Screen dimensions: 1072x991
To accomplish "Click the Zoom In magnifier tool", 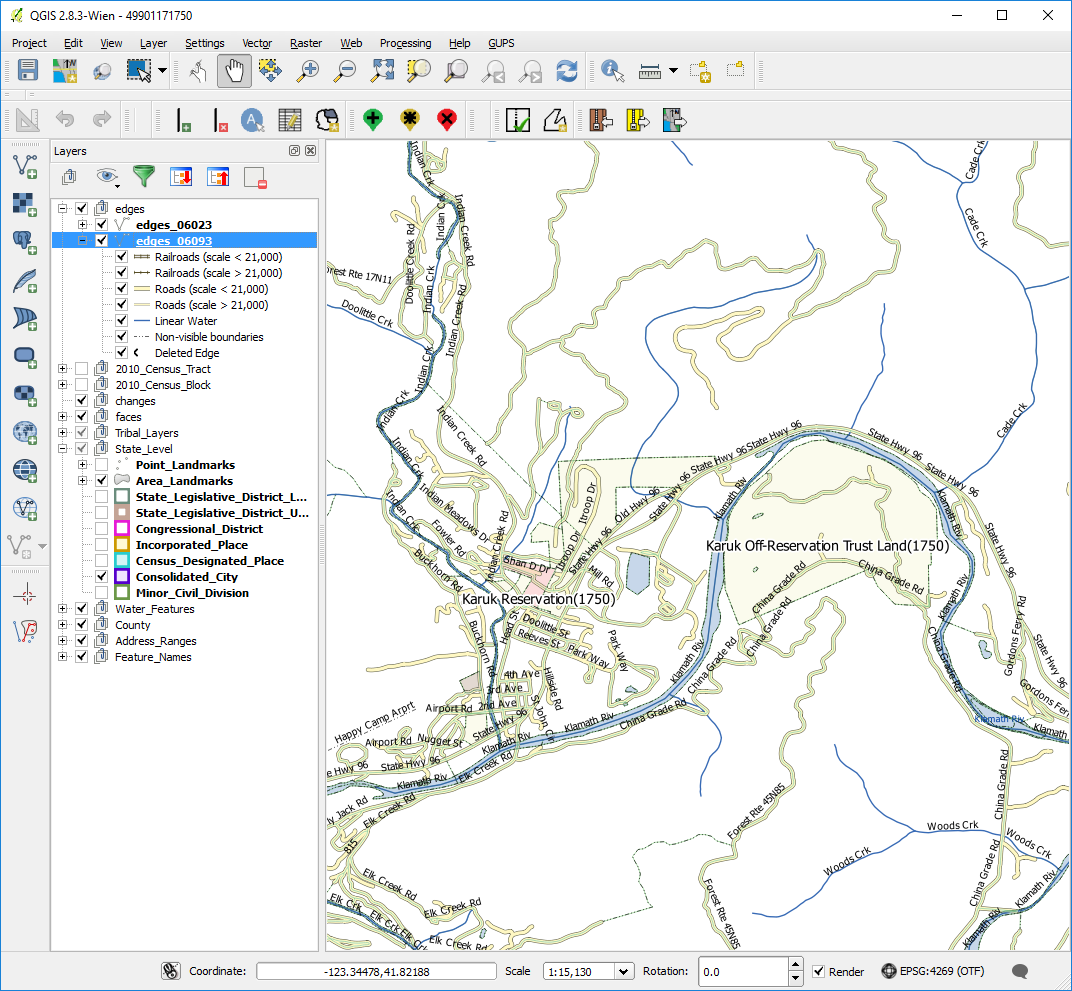I will click(x=309, y=71).
